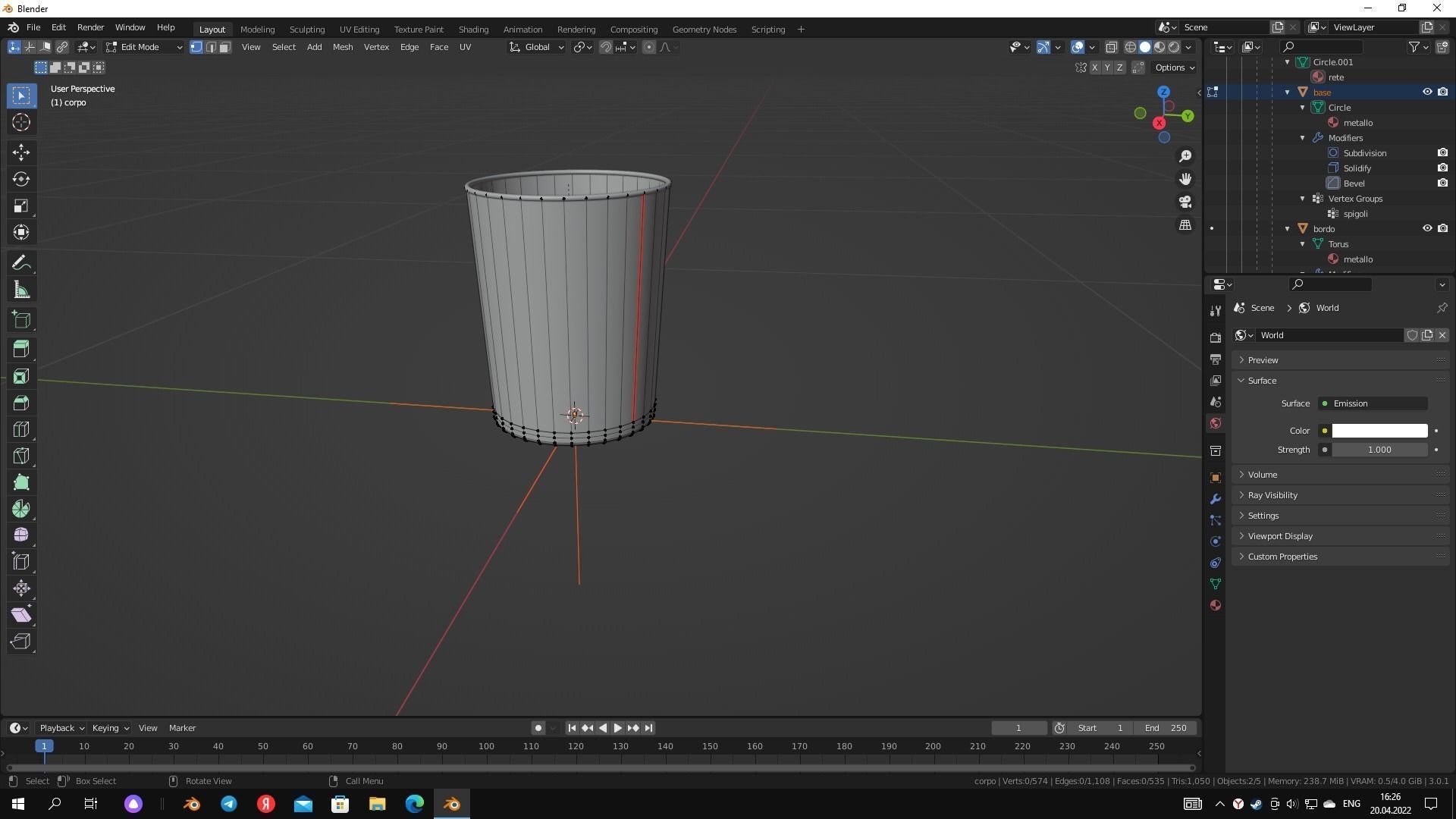Select the Poly Build tool
The height and width of the screenshot is (819, 1456).
point(21,482)
